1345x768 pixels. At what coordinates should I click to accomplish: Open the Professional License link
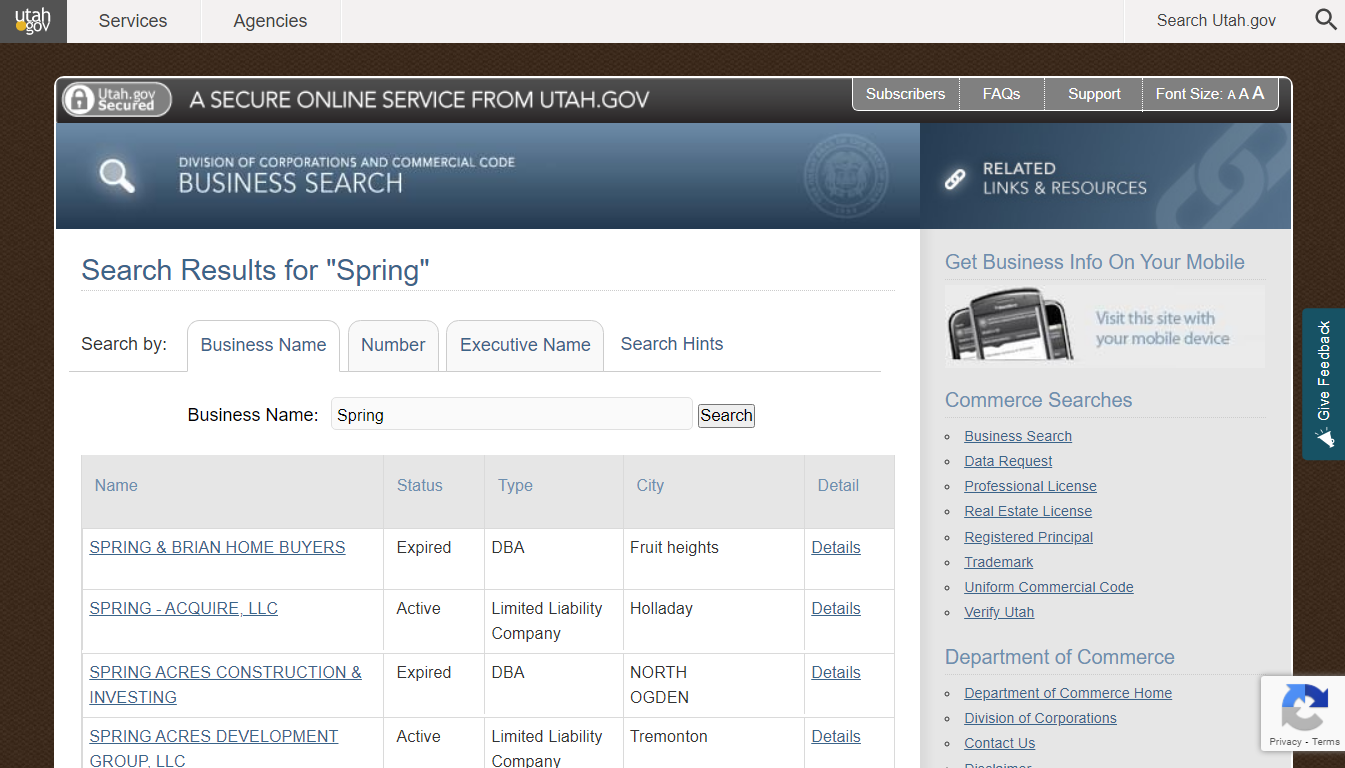point(1030,486)
